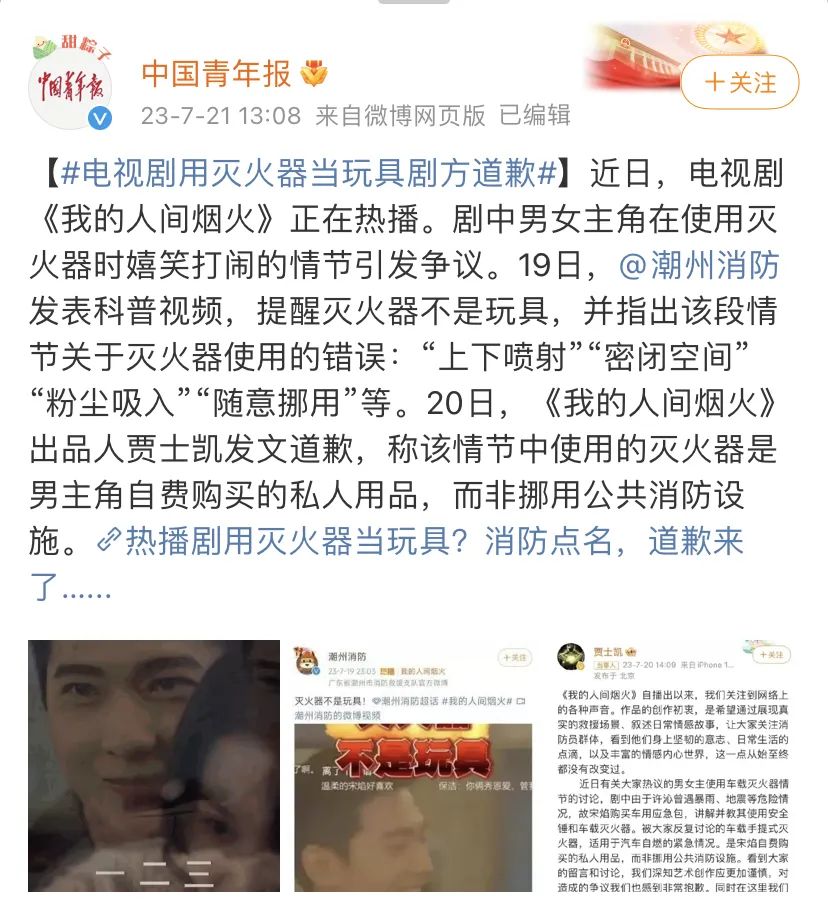View third image 贾士凯 apology screenshot
This screenshot has height=909, width=828.
(673, 766)
